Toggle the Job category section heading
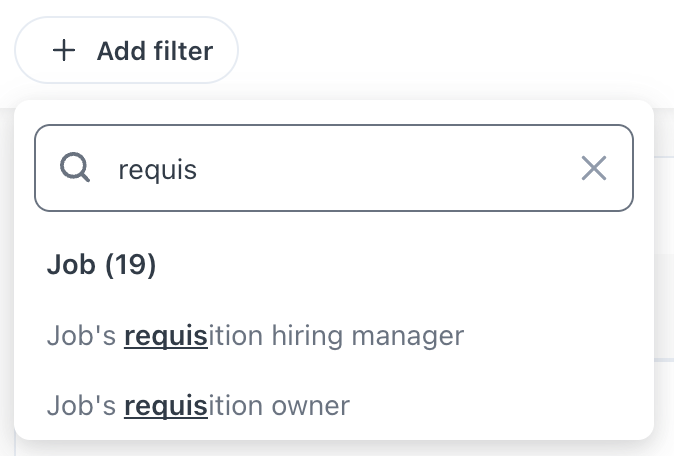 pyautogui.click(x=102, y=266)
